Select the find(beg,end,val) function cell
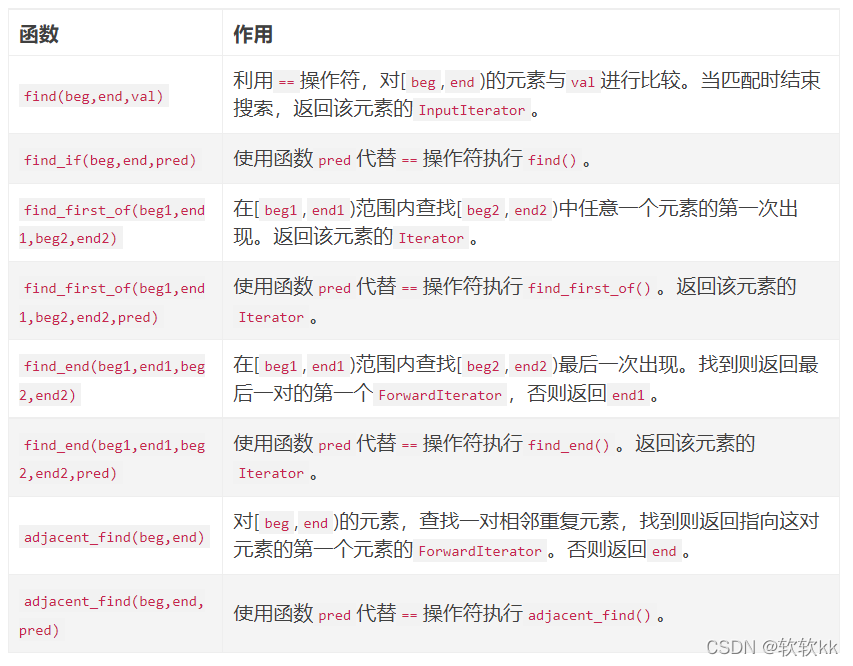 (x=94, y=96)
